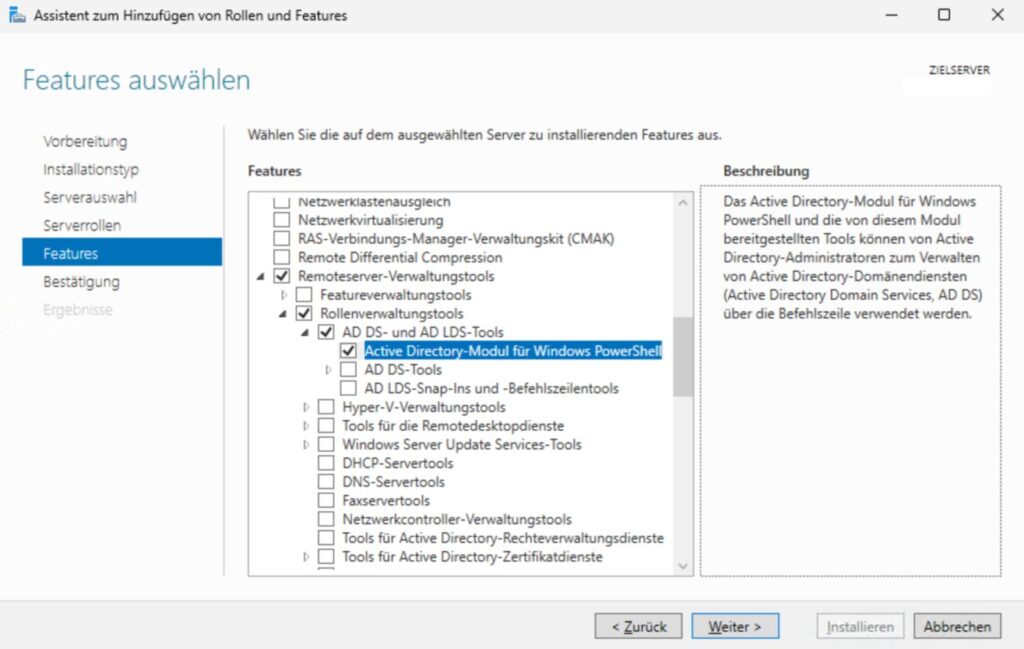The image size is (1024, 649).
Task: Check AD LDS-Snap-Ins und -Befehlszeilentools checkbox
Action: pos(348,388)
